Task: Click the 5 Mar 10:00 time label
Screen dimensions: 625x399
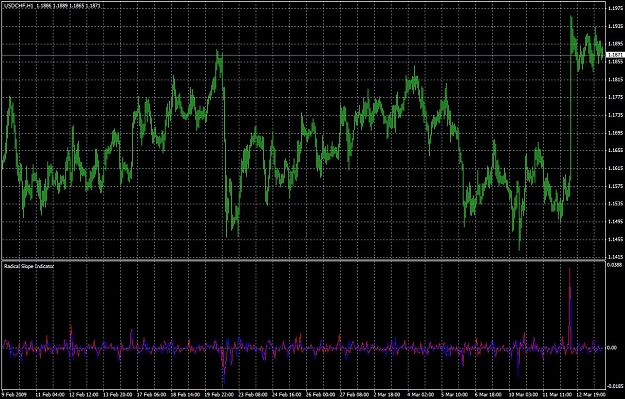Action: click(x=455, y=395)
